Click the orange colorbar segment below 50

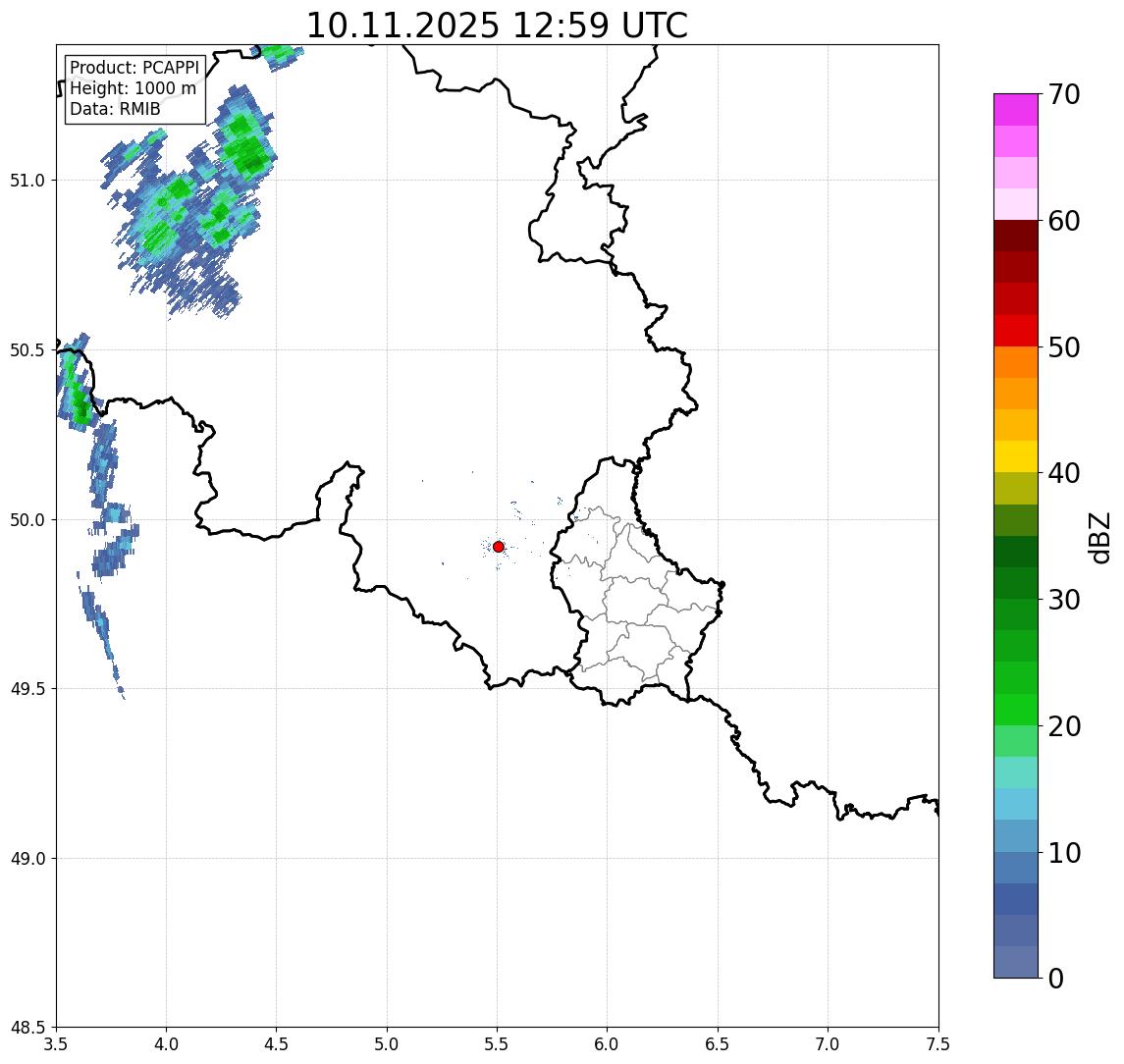tap(1016, 362)
